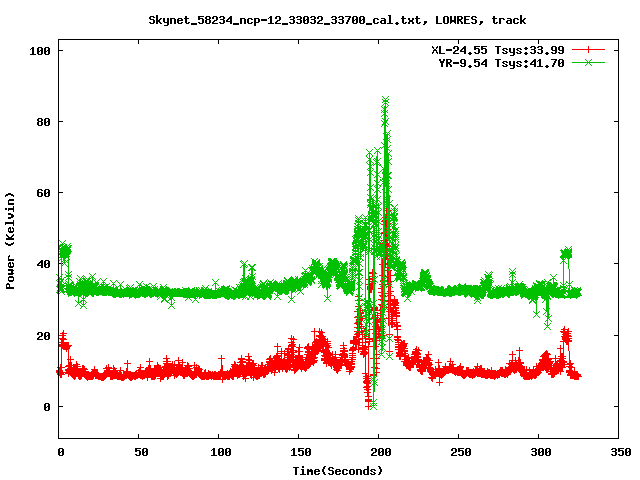Select the XL-24.55 Tsys:33.99 legend entry
This screenshot has width=640, height=480.
pyautogui.click(x=498, y=50)
